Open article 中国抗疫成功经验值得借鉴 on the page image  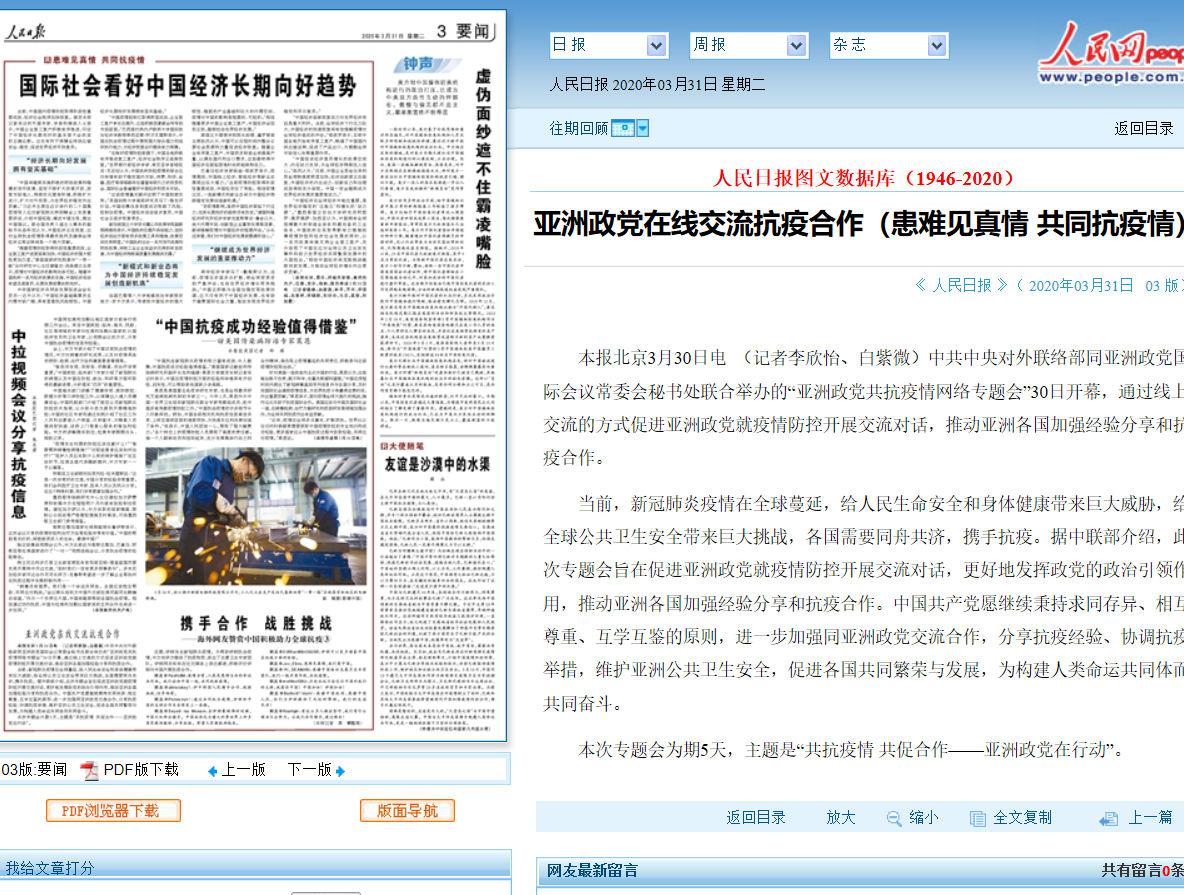click(x=256, y=326)
